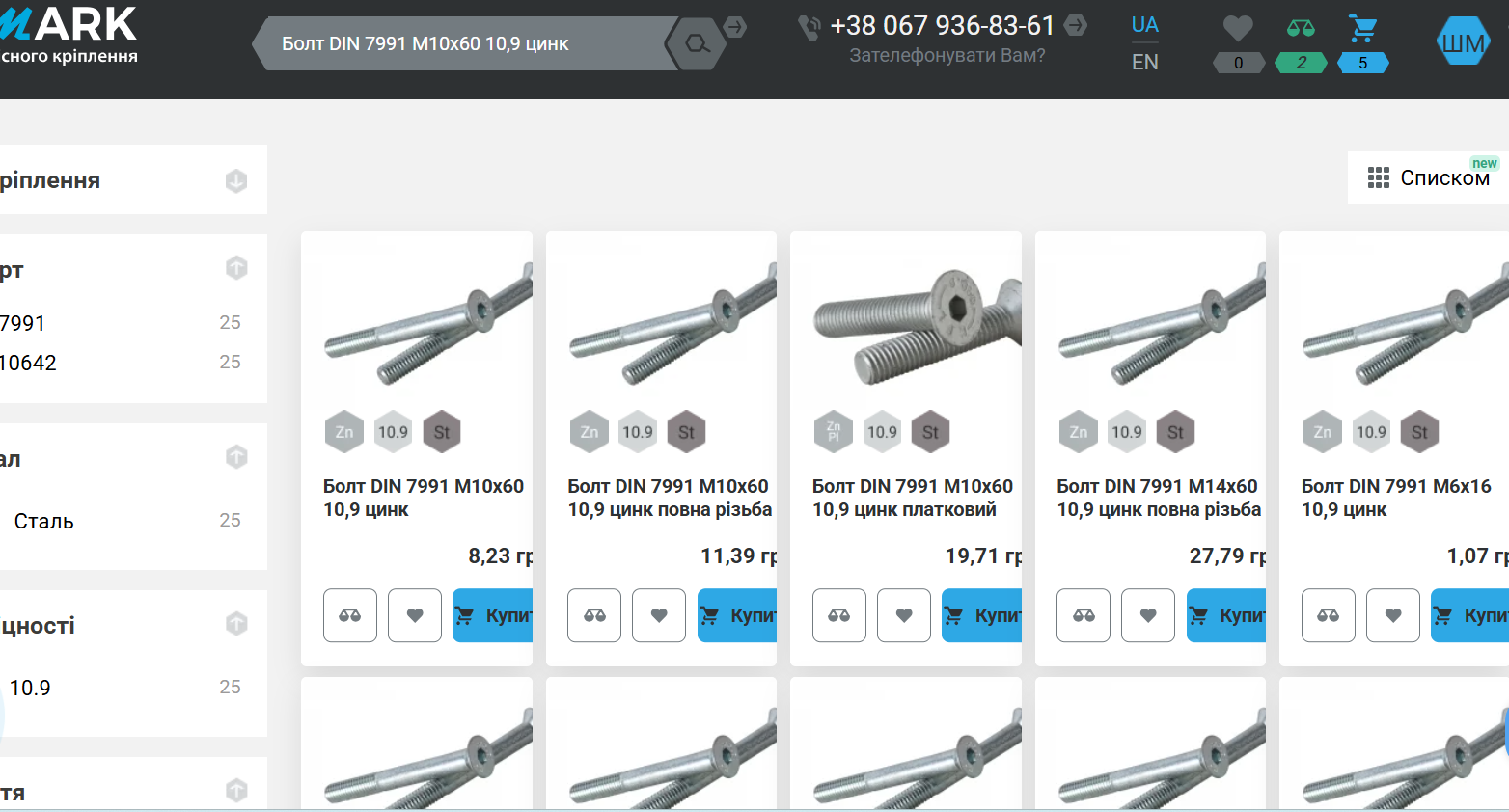This screenshot has width=1509, height=812.
Task: Switch language to EN
Action: (1145, 62)
